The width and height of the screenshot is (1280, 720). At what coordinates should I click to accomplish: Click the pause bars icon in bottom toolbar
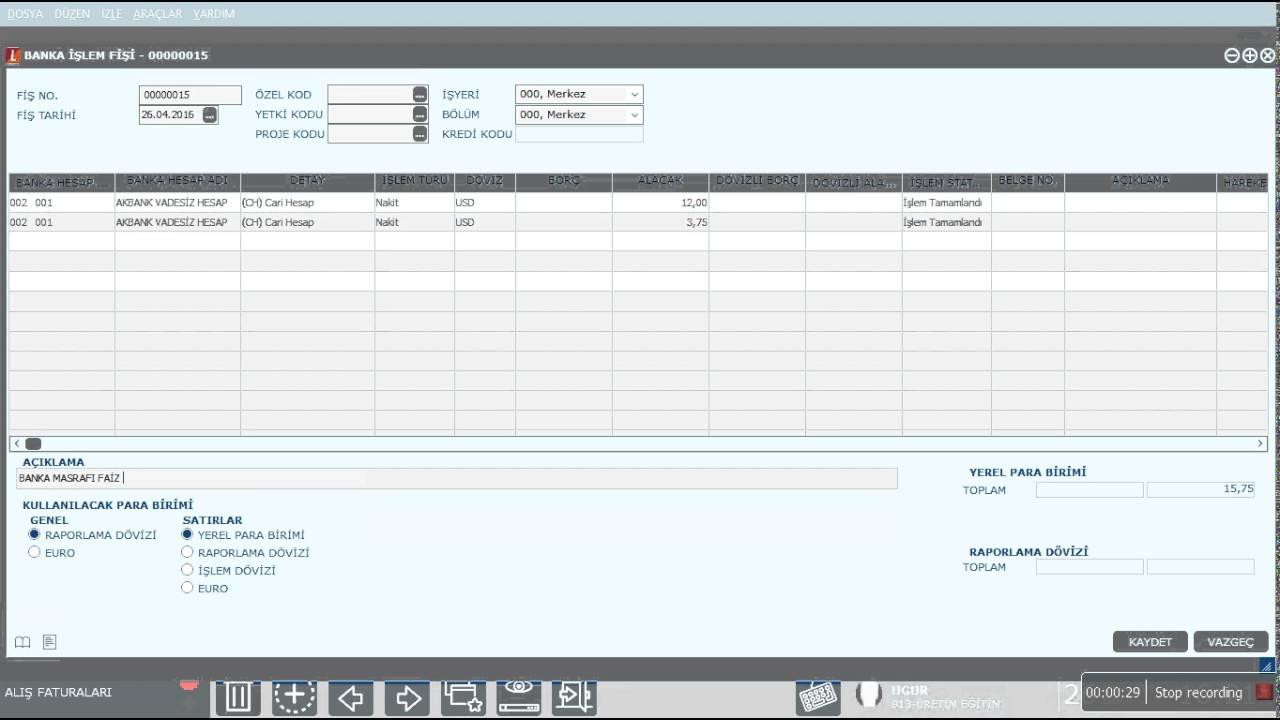click(238, 697)
